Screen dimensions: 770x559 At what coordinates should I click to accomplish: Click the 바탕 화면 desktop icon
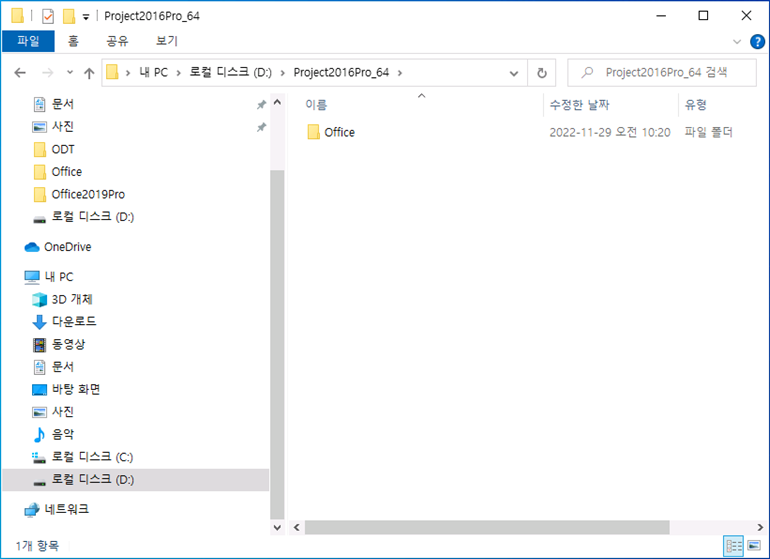tap(39, 390)
